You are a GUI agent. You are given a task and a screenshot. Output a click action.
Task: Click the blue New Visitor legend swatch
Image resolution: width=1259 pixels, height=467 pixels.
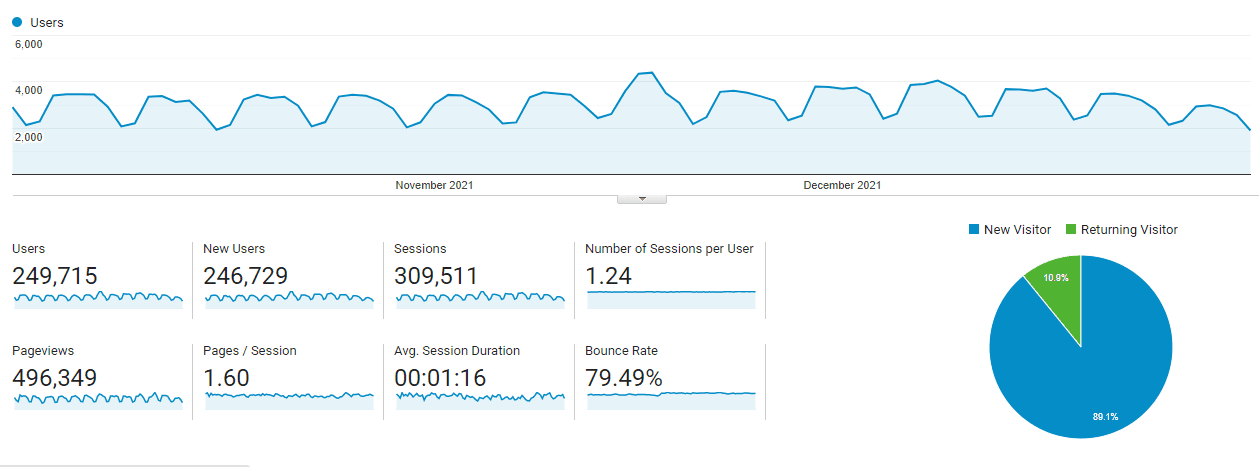pos(973,230)
